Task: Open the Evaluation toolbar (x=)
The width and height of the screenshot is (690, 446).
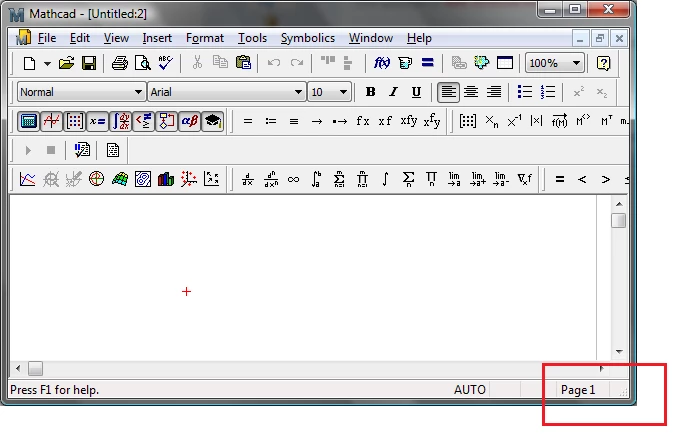Action: pyautogui.click(x=97, y=121)
